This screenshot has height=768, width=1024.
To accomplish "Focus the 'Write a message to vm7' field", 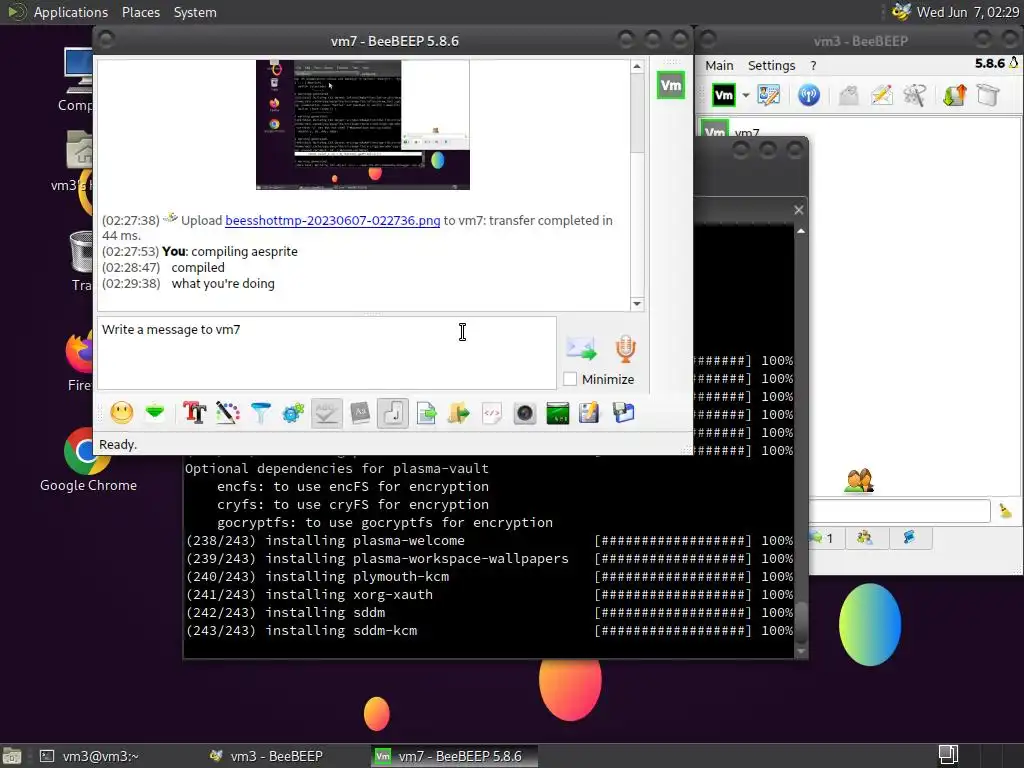I will (327, 353).
